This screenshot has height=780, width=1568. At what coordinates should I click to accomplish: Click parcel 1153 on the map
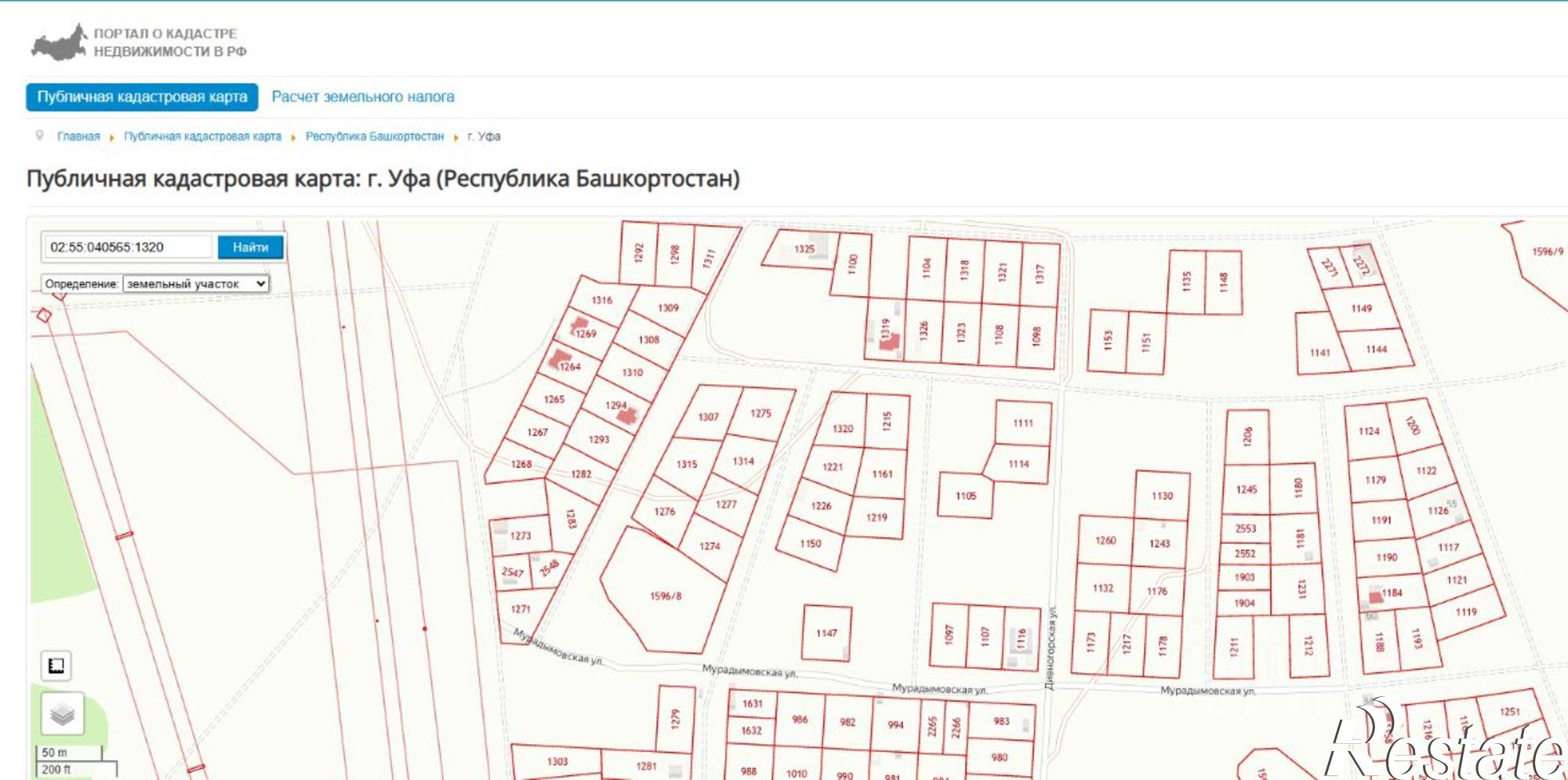[1108, 340]
